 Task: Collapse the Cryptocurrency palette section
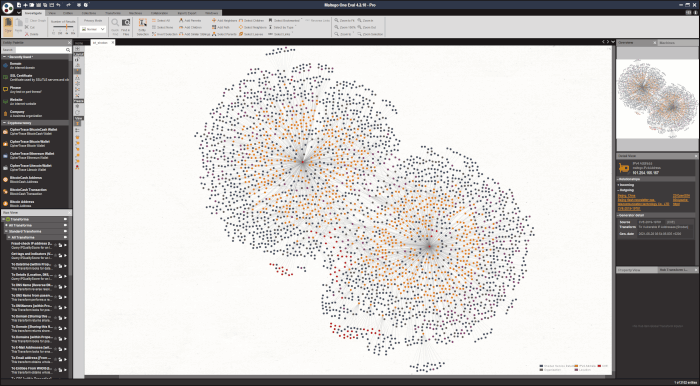click(x=4, y=123)
